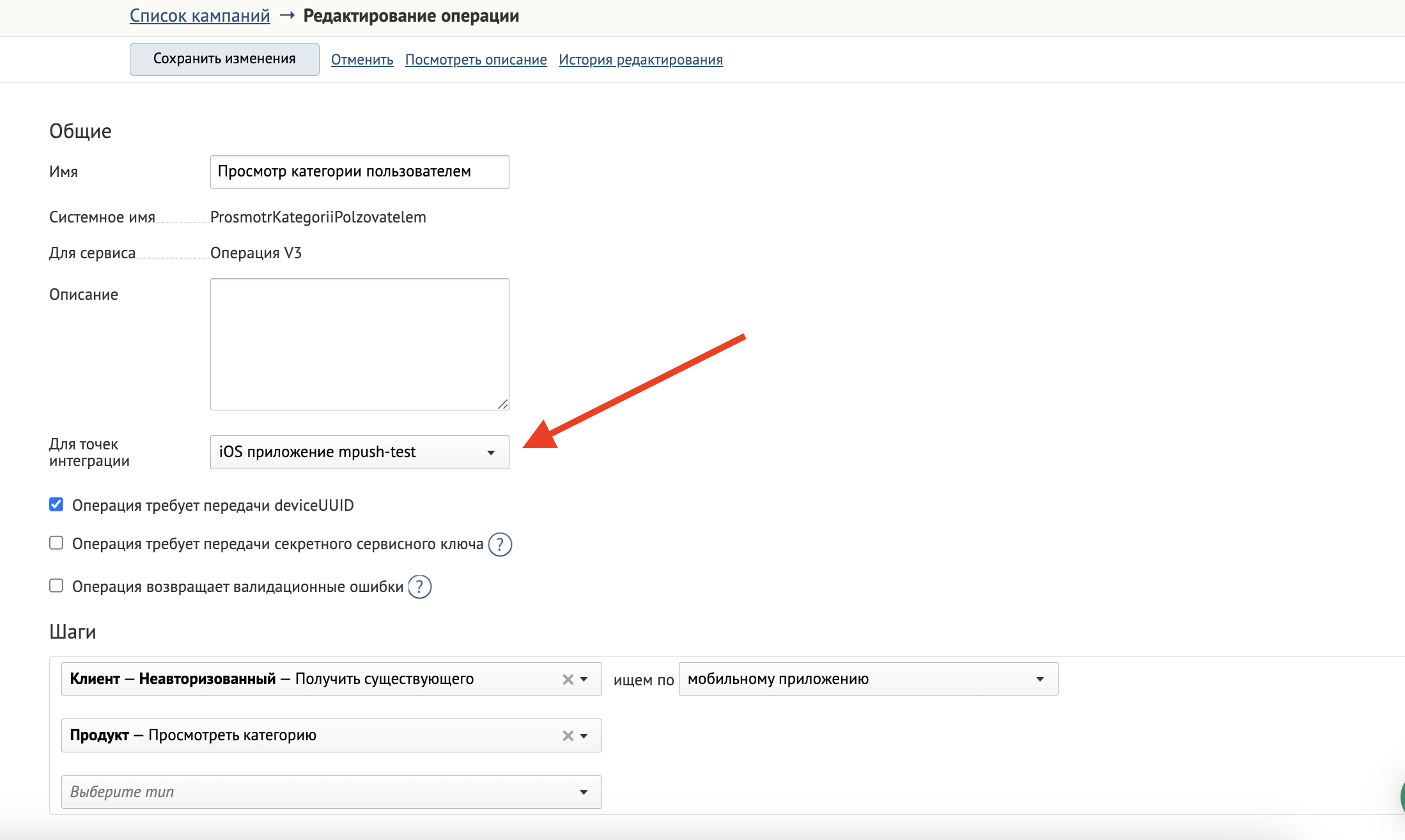Uncheck Операция требует передачи deviceUUID
1405x840 pixels.
point(56,504)
